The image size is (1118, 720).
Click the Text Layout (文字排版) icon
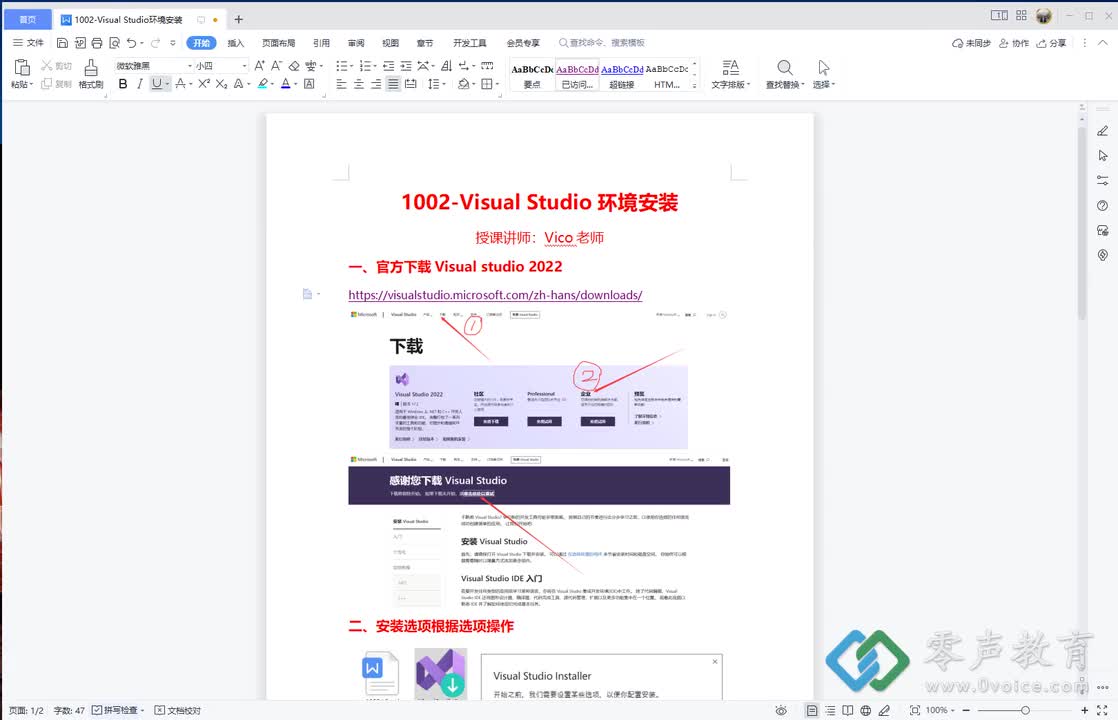(730, 68)
